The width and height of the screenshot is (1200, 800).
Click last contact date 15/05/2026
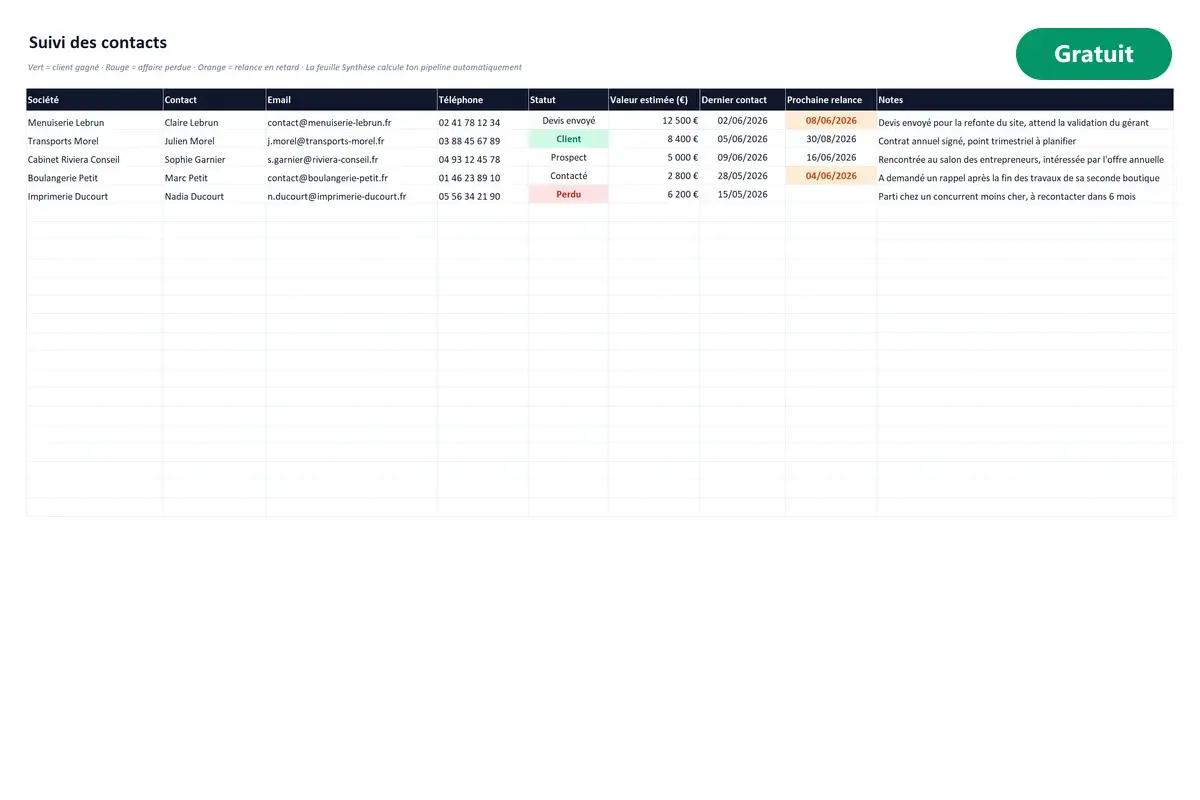click(742, 194)
